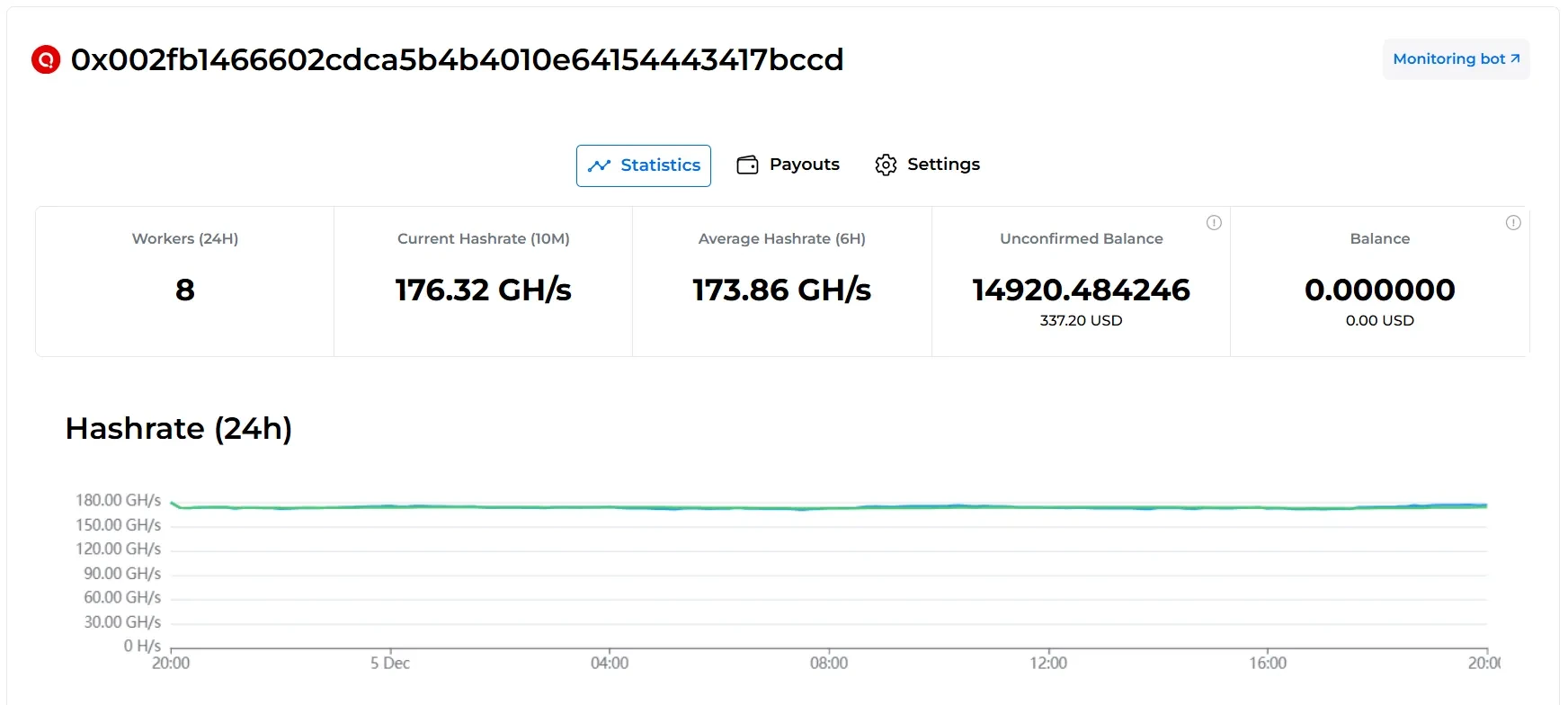Click the 5 Dec label on the chart axis
The image size is (1568, 705).
point(390,663)
